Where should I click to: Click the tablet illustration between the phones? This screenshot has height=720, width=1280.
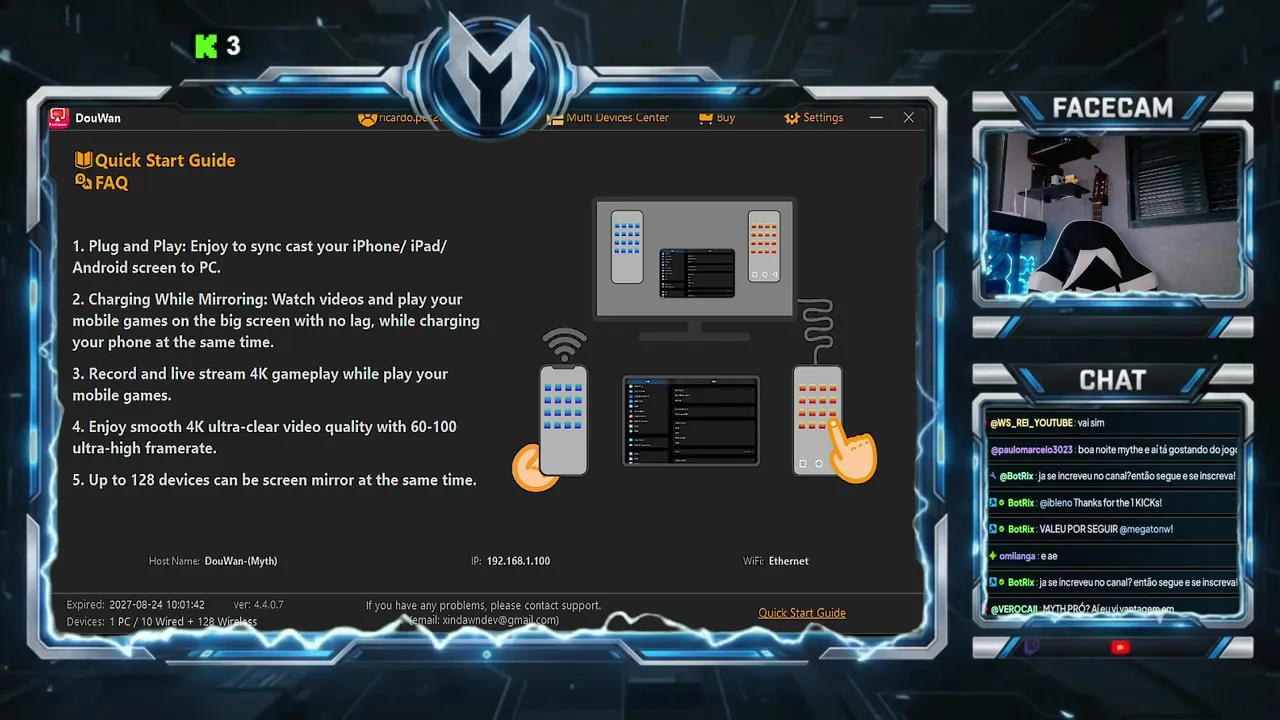pos(691,421)
